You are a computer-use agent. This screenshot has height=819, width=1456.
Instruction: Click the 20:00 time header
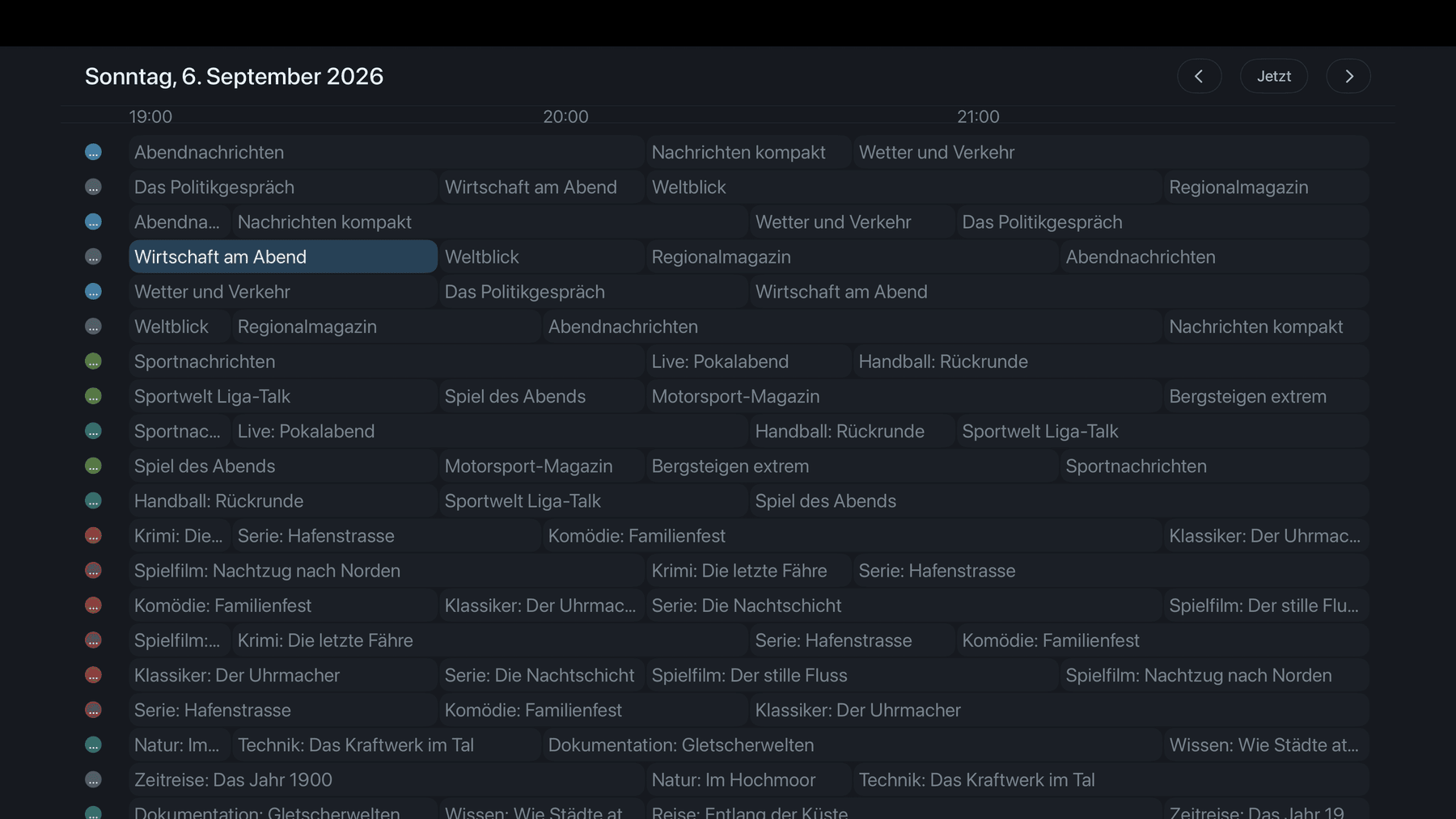(565, 116)
